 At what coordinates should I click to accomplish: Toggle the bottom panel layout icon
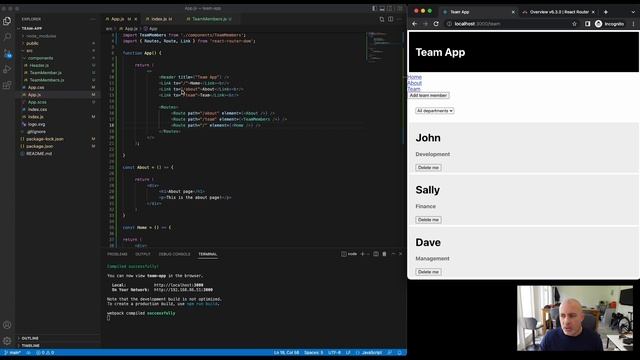tap(382, 8)
